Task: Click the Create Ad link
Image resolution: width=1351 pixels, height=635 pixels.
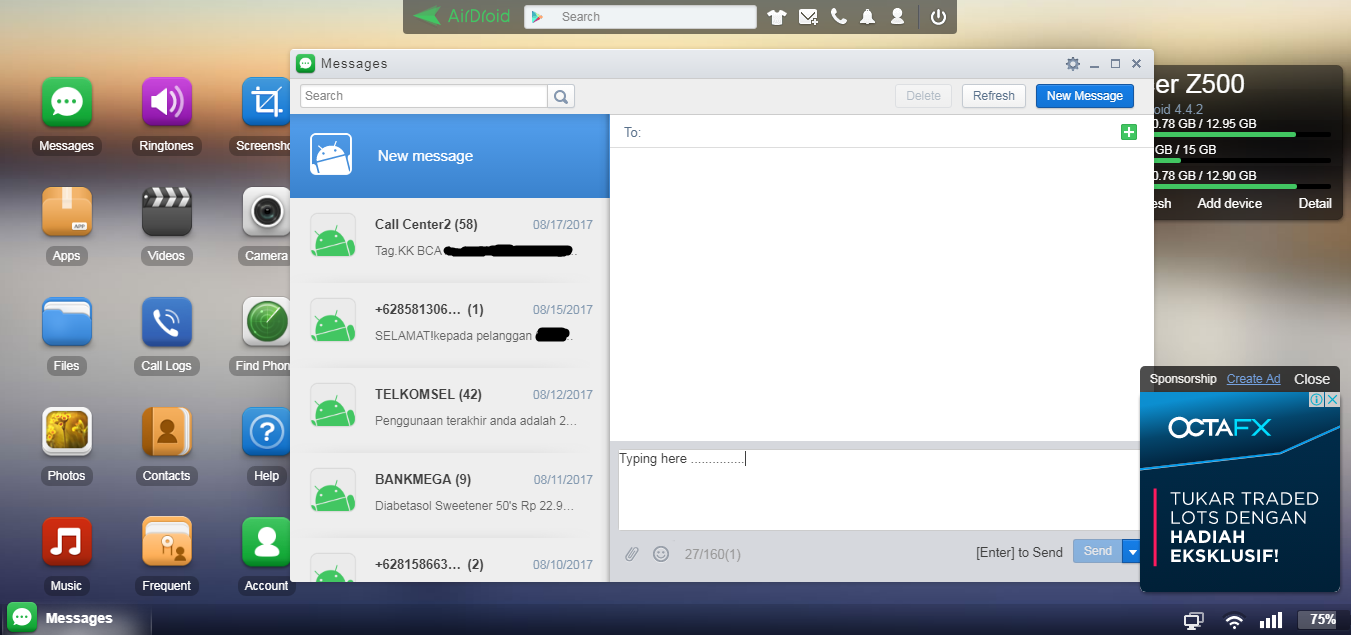Action: coord(1253,379)
